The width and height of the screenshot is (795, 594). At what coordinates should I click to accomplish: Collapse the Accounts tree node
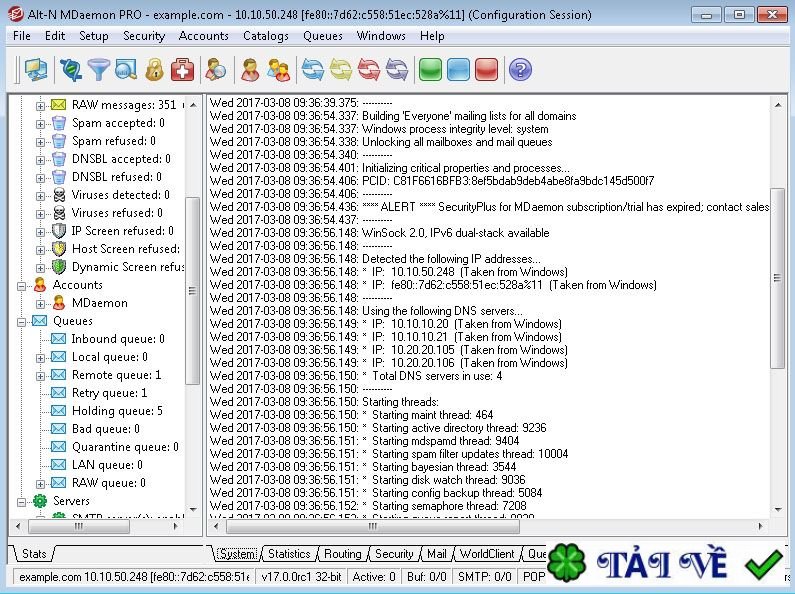pos(21,286)
